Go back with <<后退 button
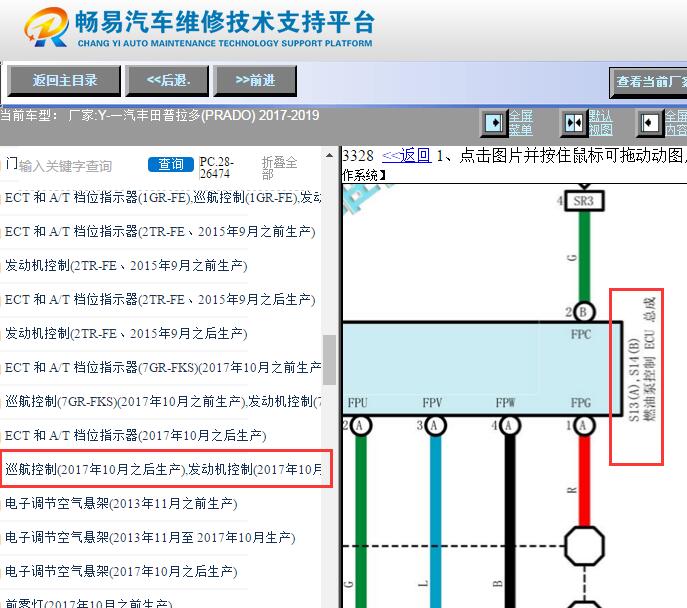Viewport: 687px width, 608px height. point(167,81)
